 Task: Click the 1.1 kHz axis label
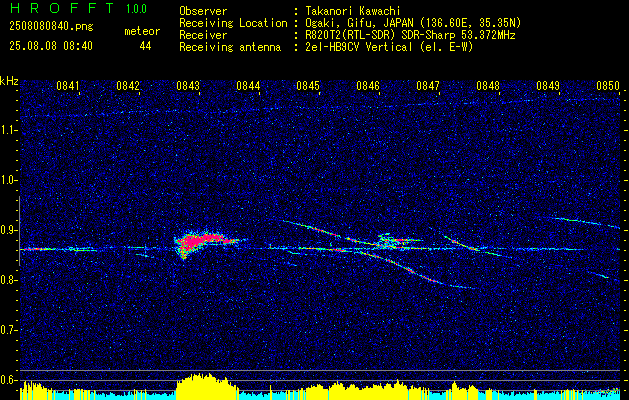[x=9, y=130]
